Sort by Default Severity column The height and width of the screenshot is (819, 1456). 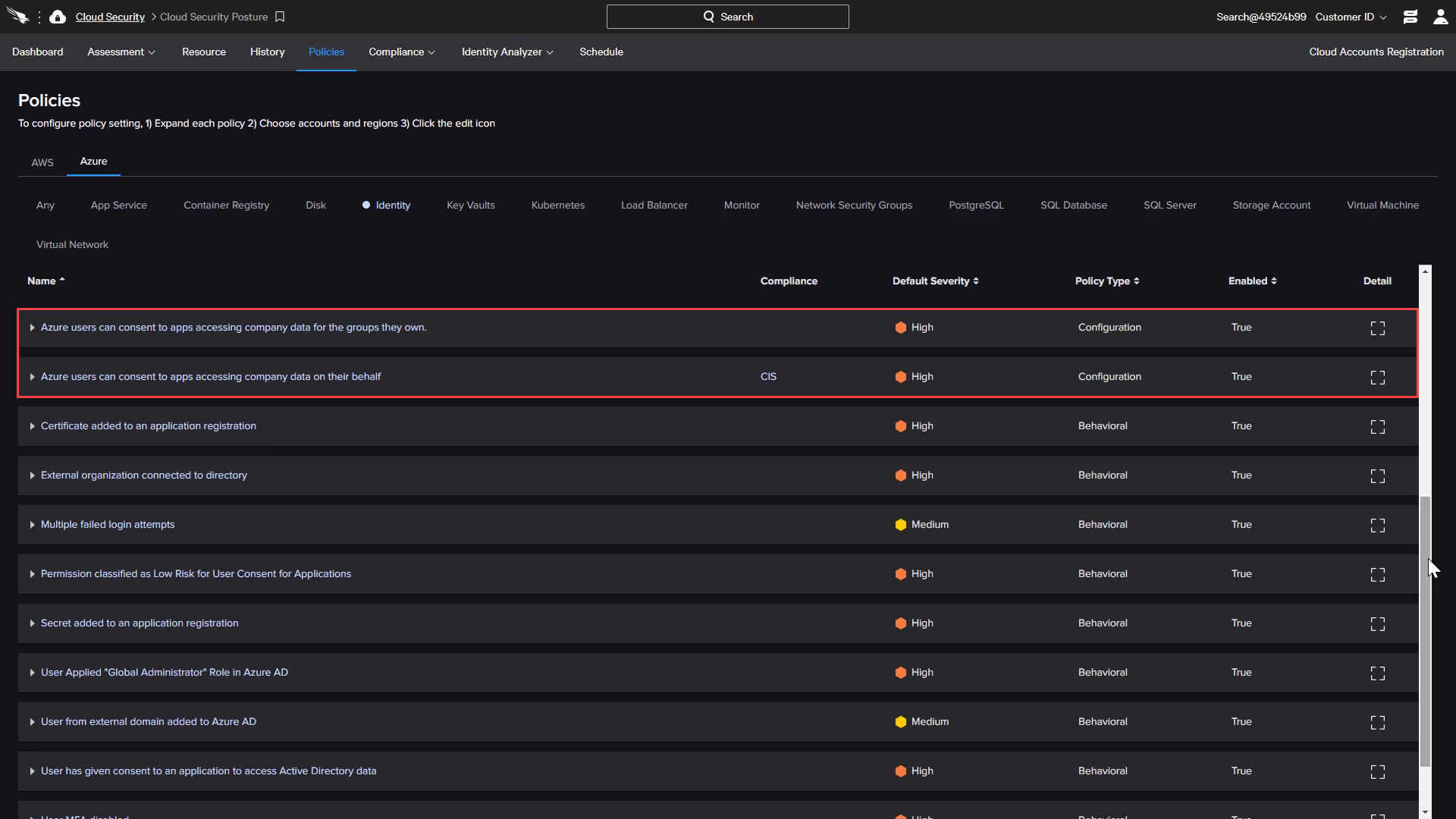935,280
